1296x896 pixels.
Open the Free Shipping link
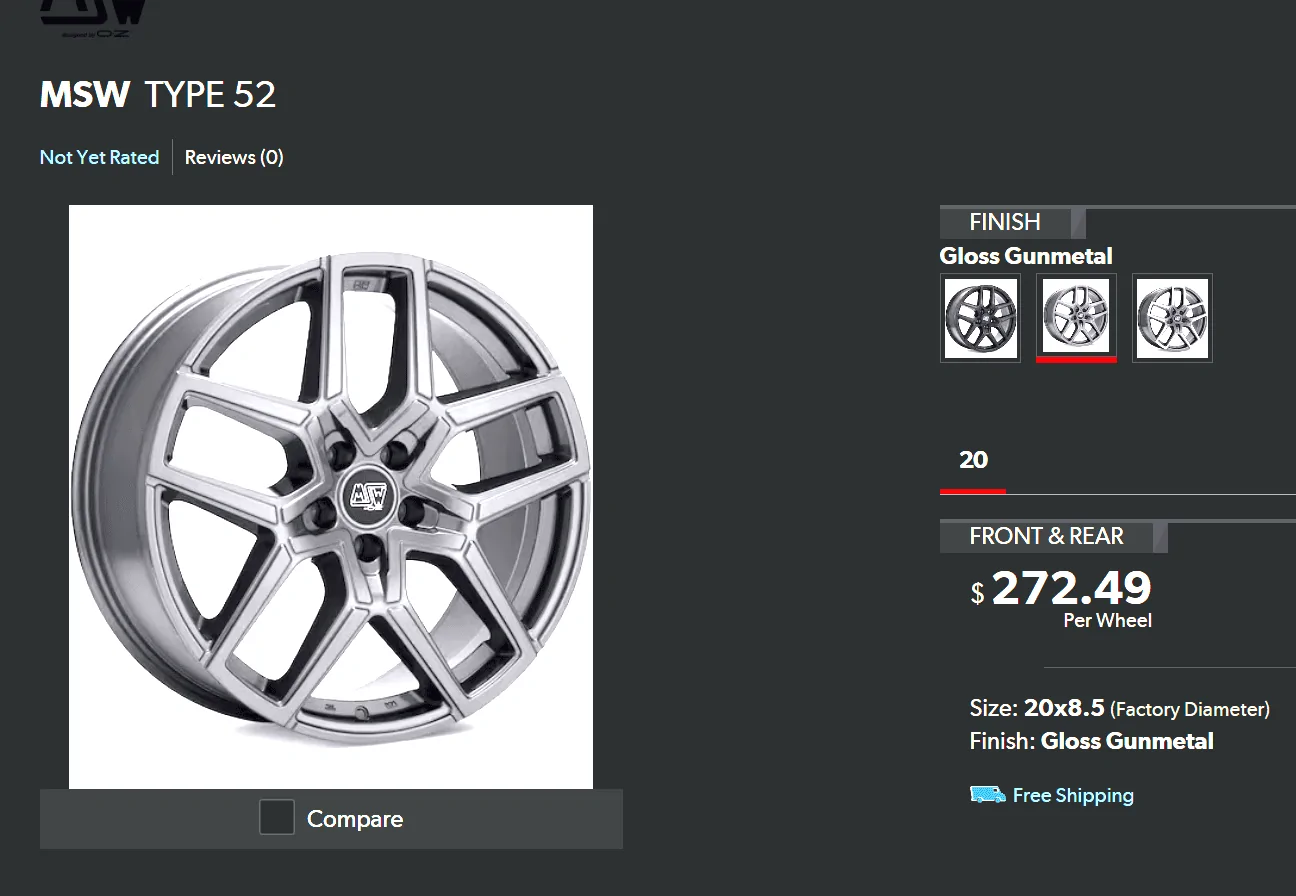[x=1073, y=795]
